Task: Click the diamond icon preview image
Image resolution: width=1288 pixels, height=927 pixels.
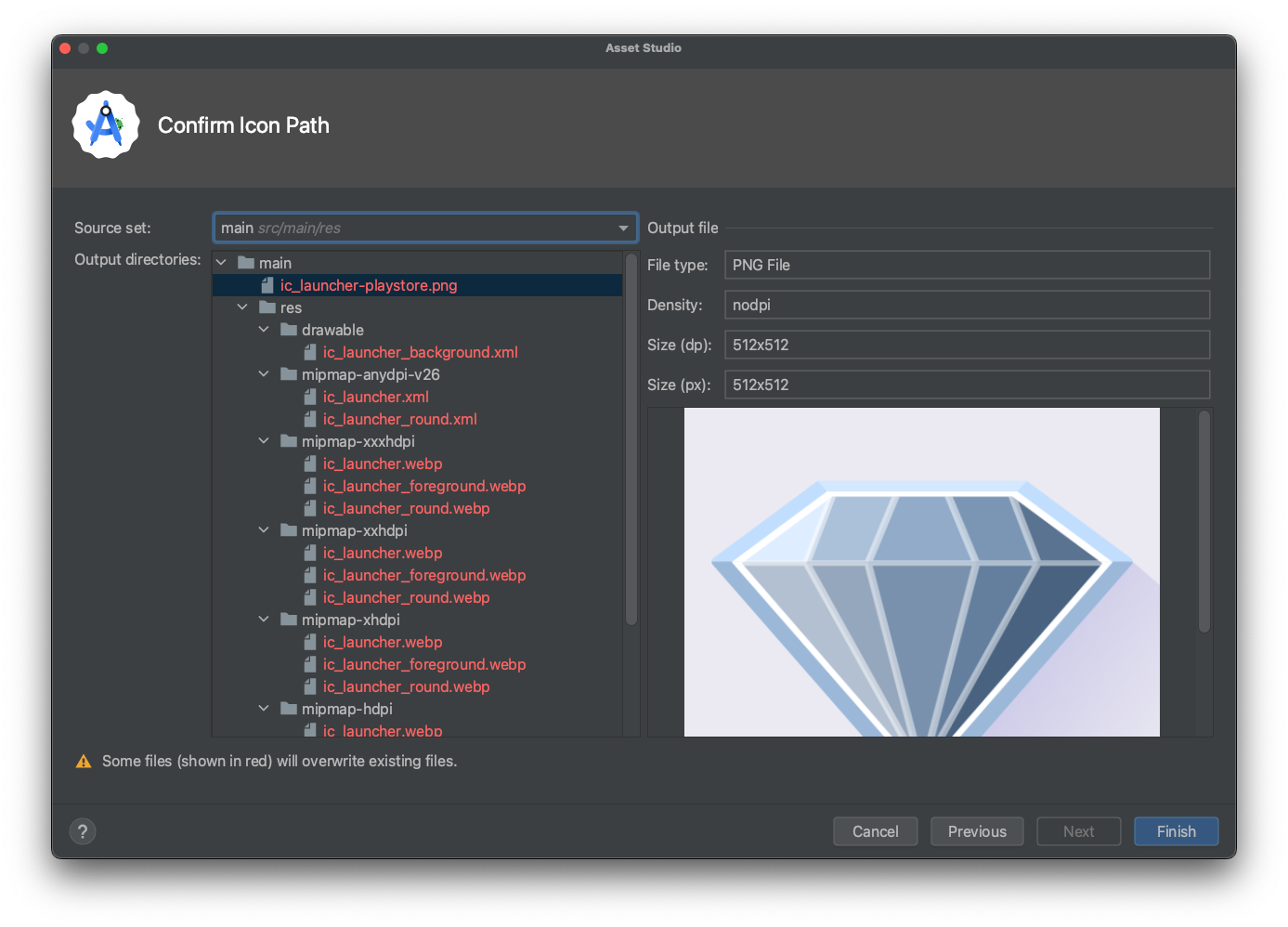Action: point(922,572)
